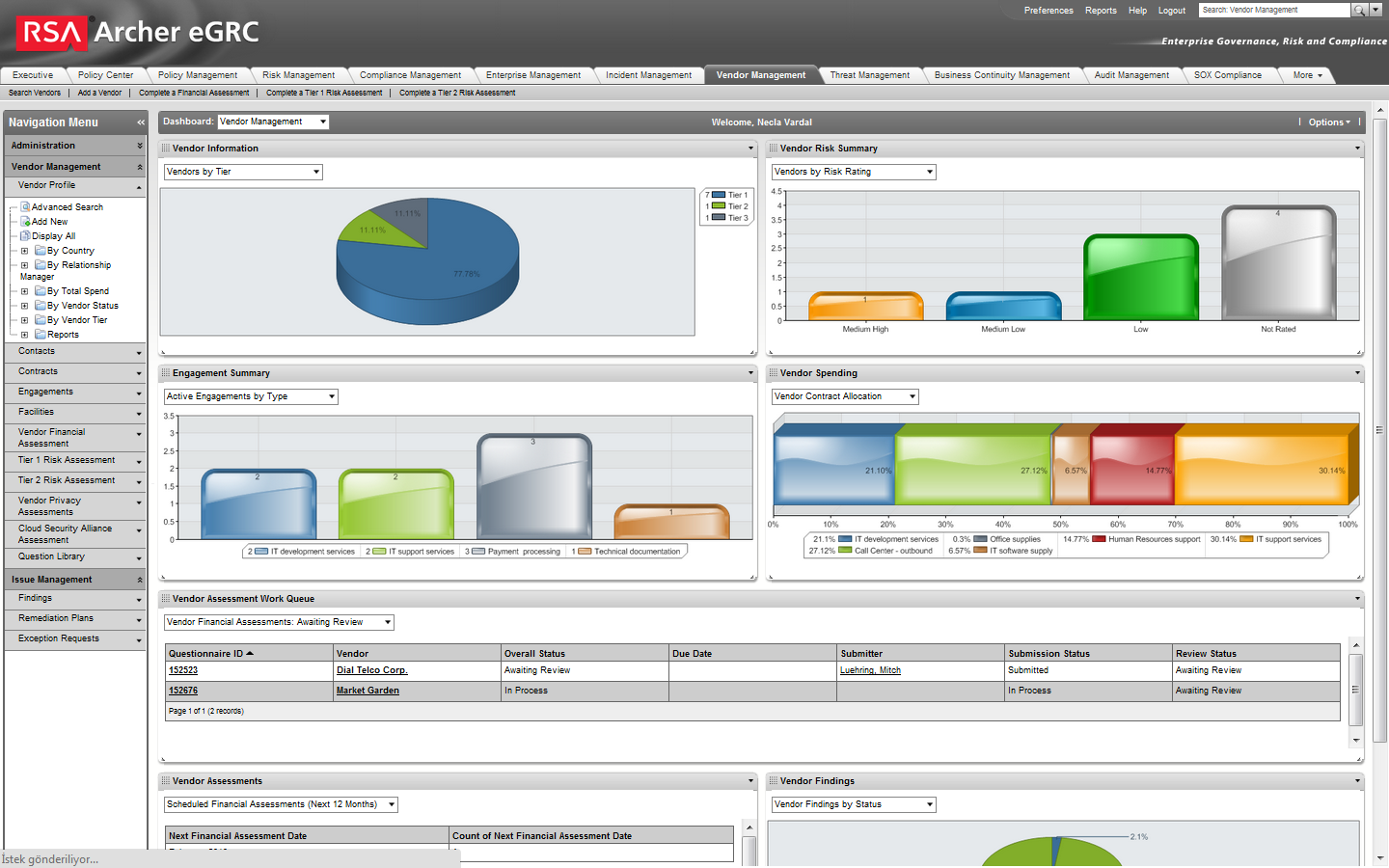Screen dimensions: 1389x868
Task: Switch to the Incident Management tab
Action: coord(648,75)
